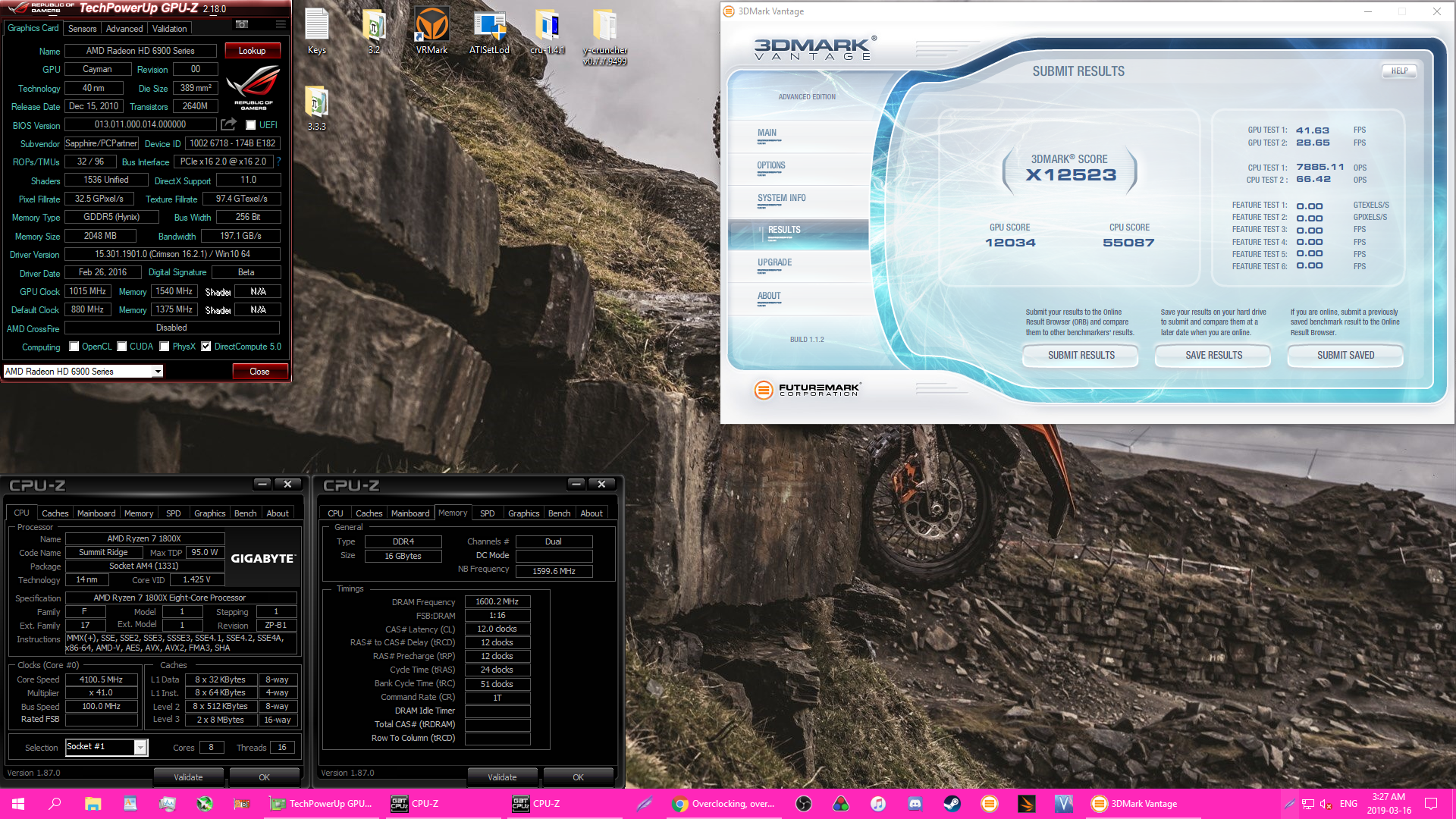This screenshot has height=819, width=1456.
Task: Toggle the CUDA checkbox in GPU-Z
Action: [x=122, y=347]
